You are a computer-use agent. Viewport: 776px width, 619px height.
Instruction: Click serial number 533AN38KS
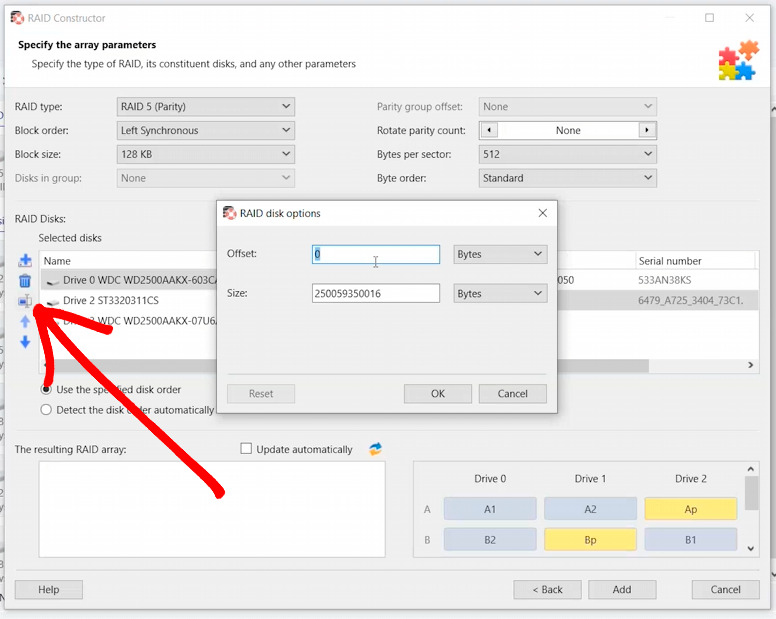click(x=664, y=280)
